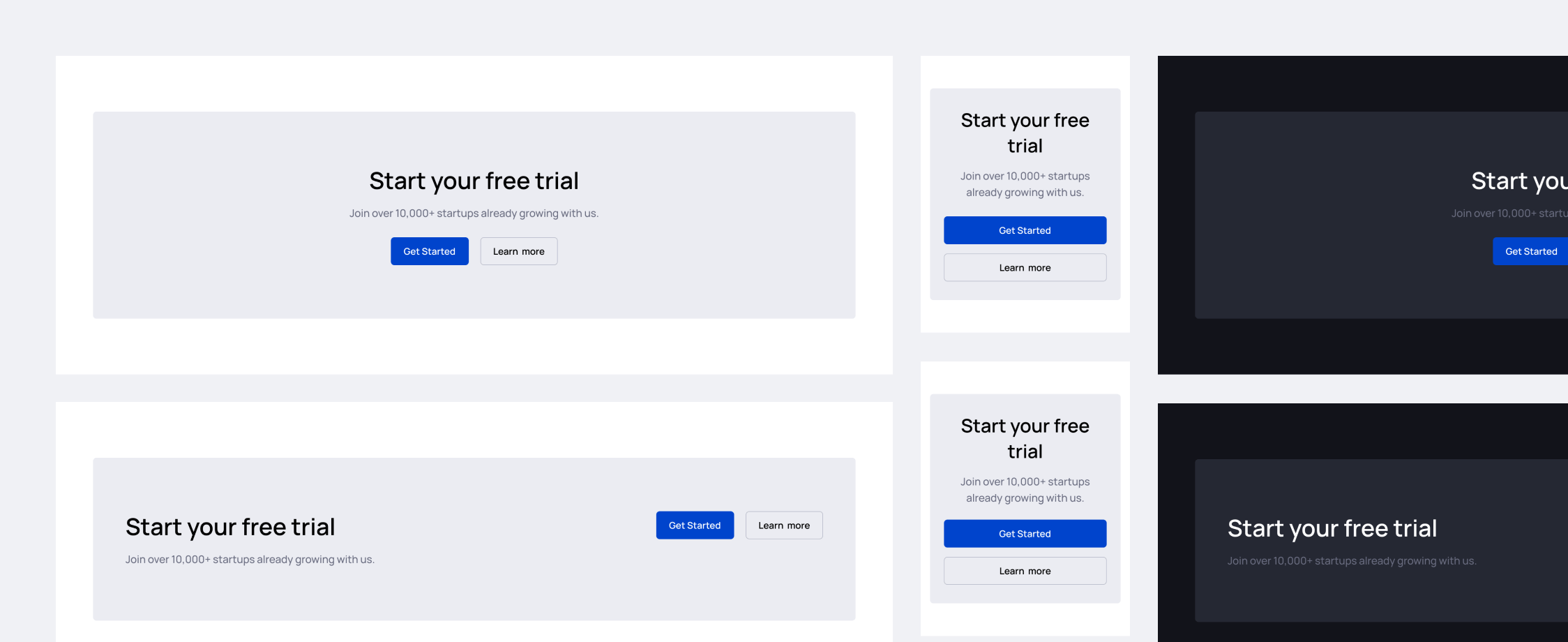Viewport: 1568px width, 642px height.
Task: Select the cropped heading in the dark centered banner
Action: click(1519, 181)
